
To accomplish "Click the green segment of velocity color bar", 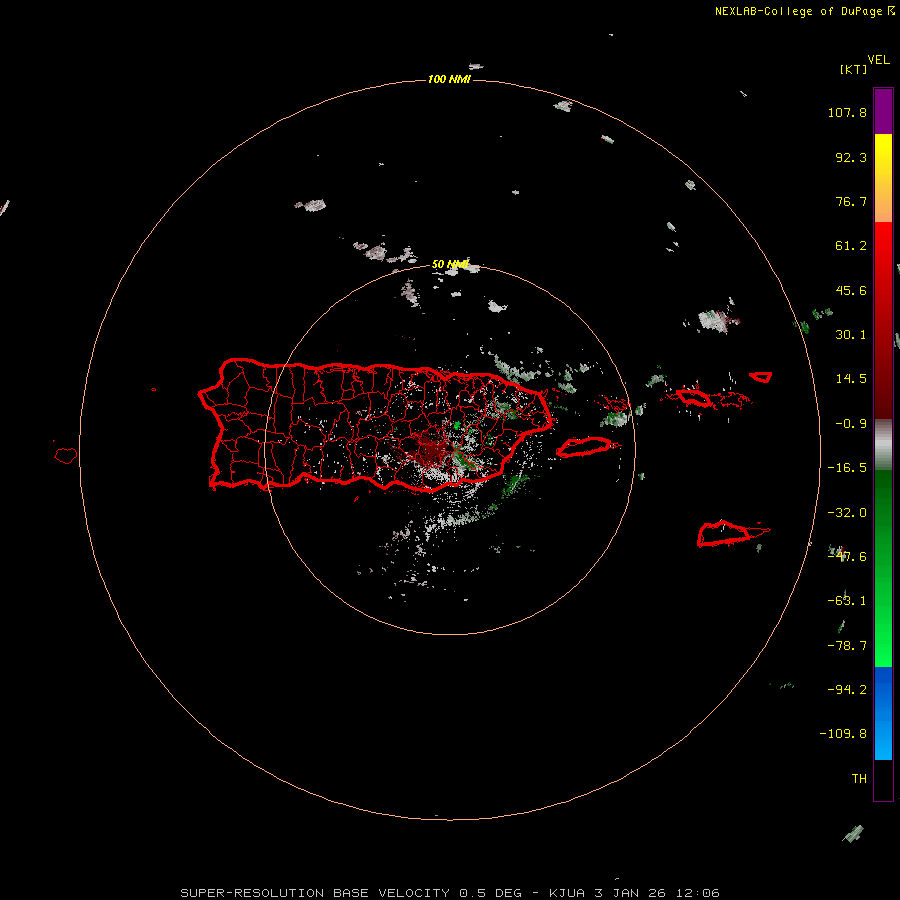I will click(x=883, y=568).
